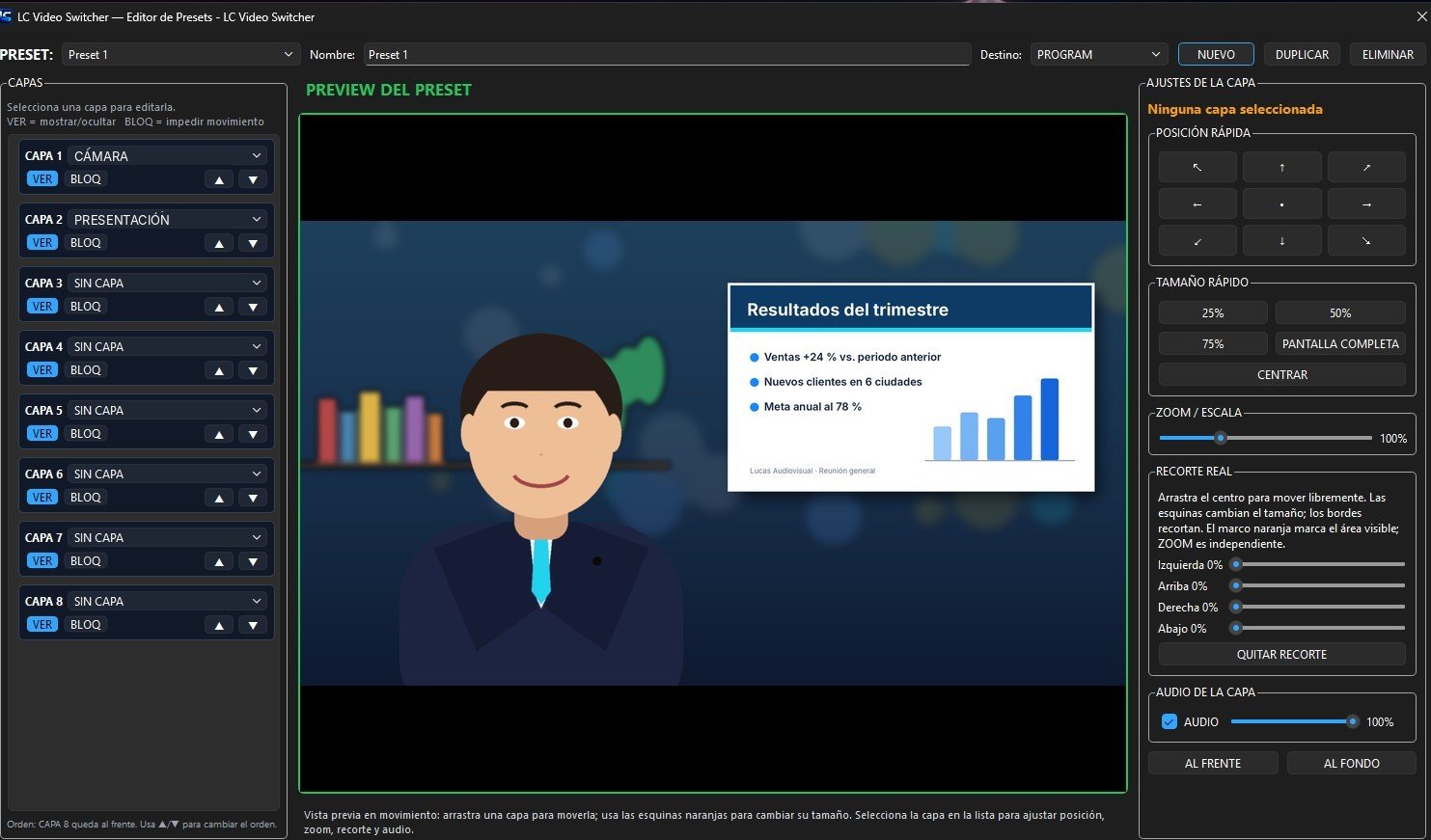Snap layer to bottom-left position arrow
Screen dimensions: 1431x840
[x=1197, y=241]
